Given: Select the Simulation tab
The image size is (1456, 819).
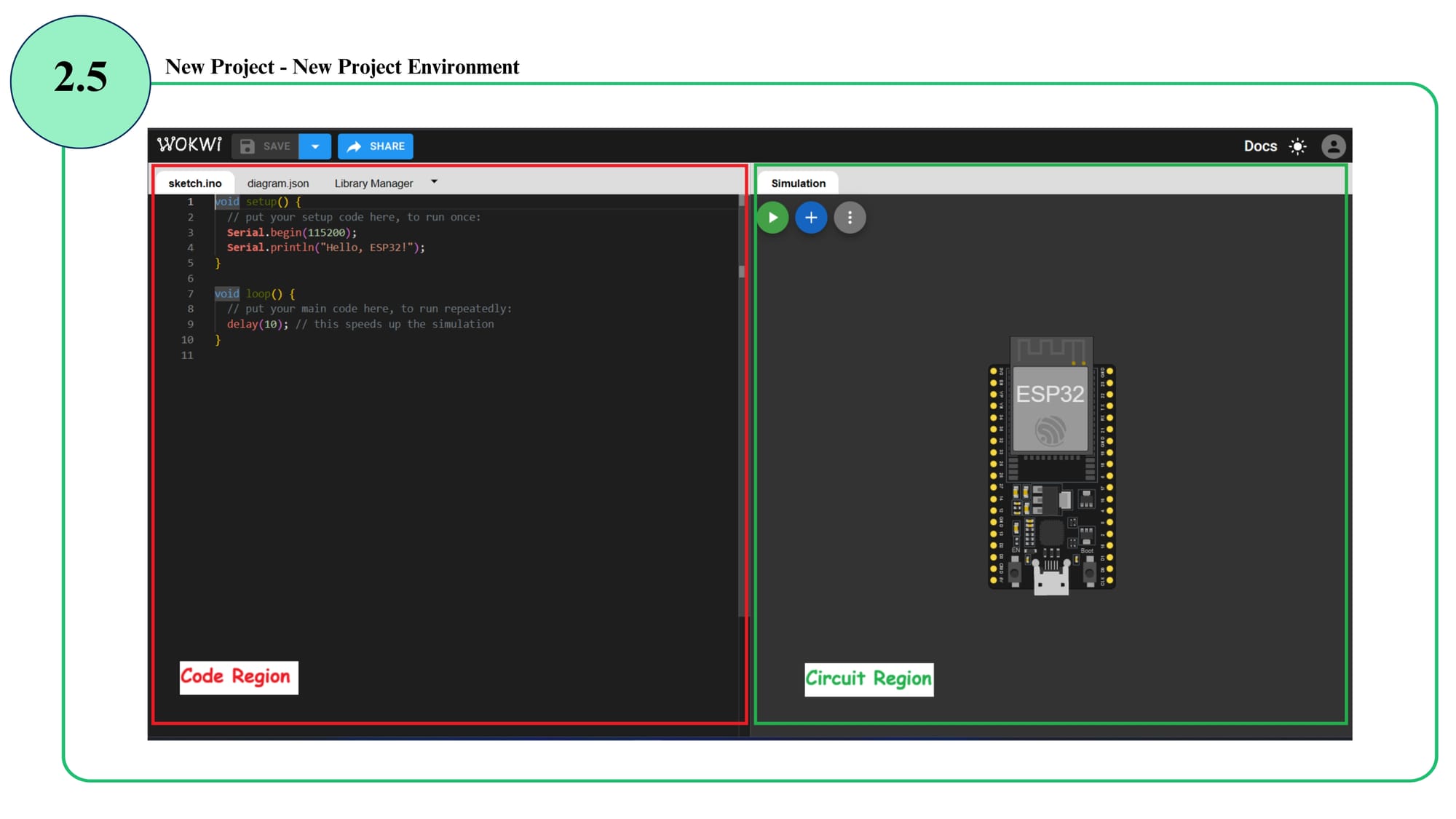Looking at the screenshot, I should [798, 183].
